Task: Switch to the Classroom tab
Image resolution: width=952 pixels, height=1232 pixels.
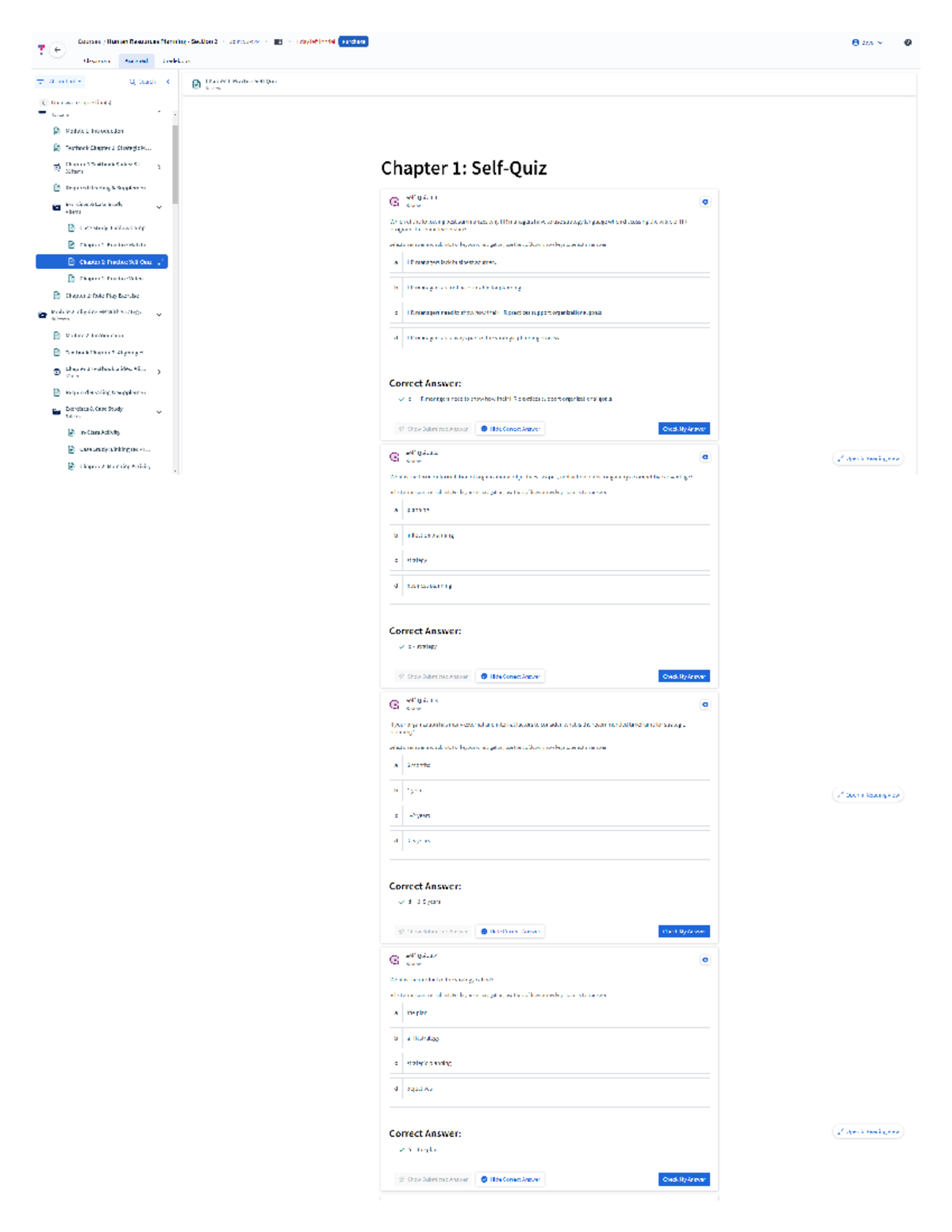Action: [x=97, y=61]
